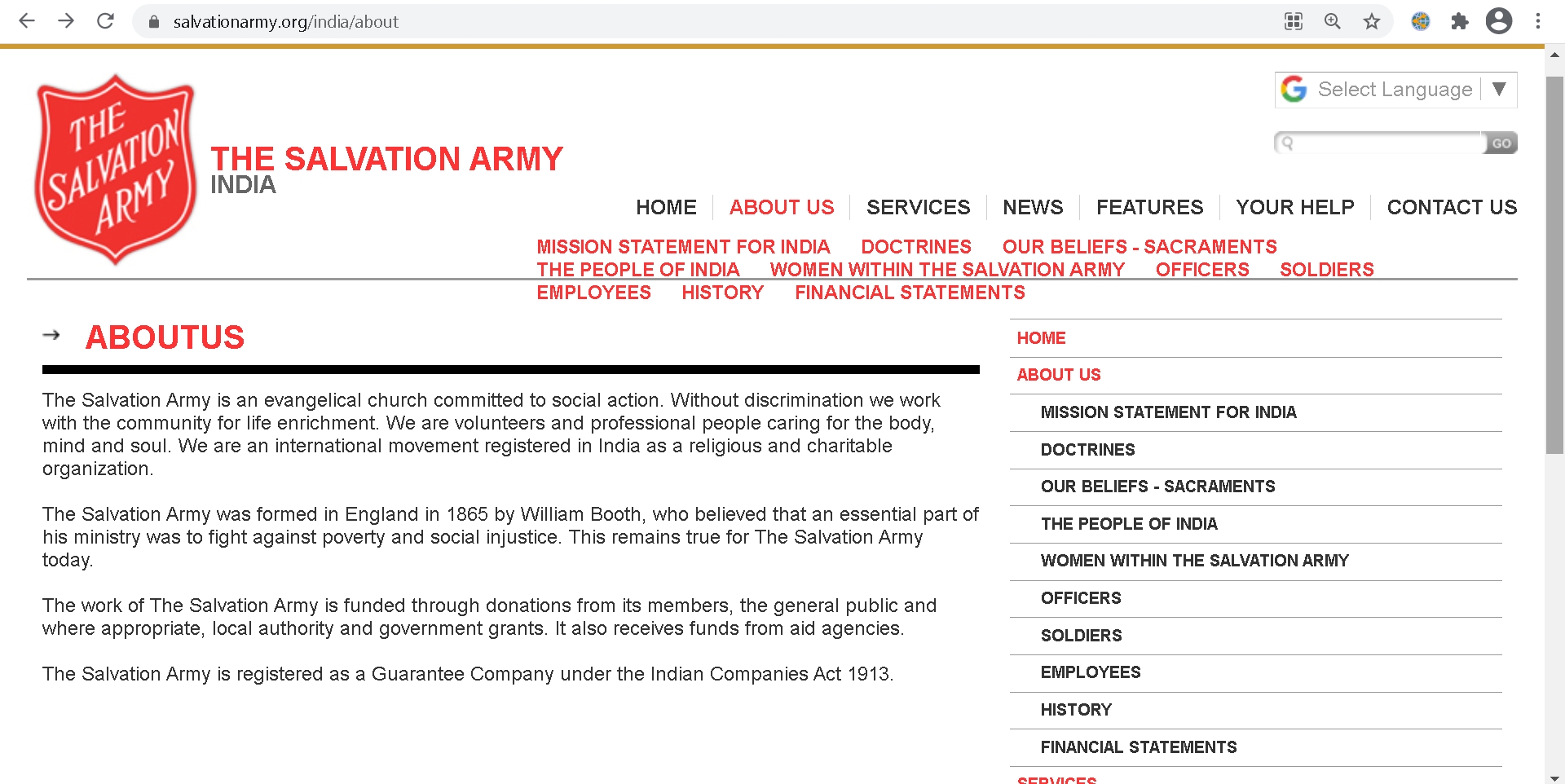Open red WOMEN WITHIN THE SALVATION ARMY link
This screenshot has width=1565, height=784.
coord(947,270)
